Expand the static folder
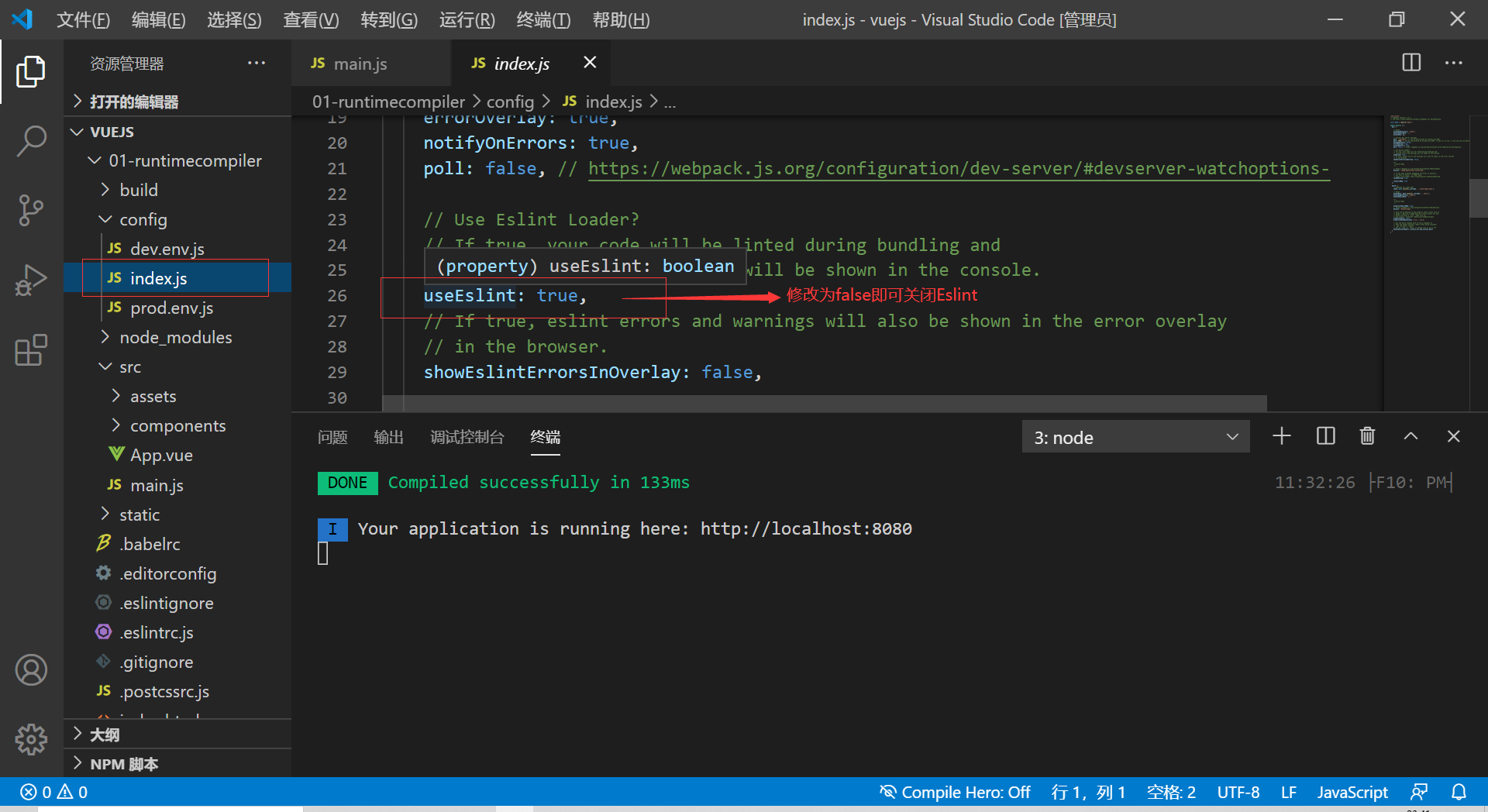Screen dimensions: 1488x812 (139, 514)
